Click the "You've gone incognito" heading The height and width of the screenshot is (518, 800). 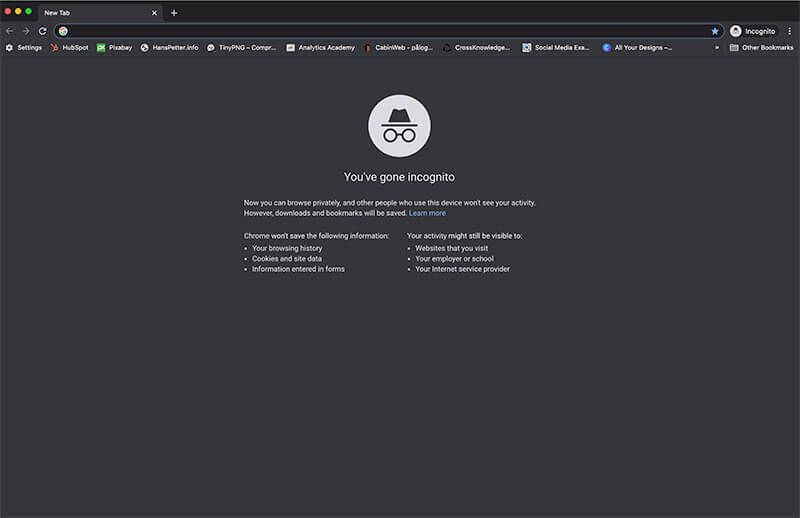click(x=399, y=177)
